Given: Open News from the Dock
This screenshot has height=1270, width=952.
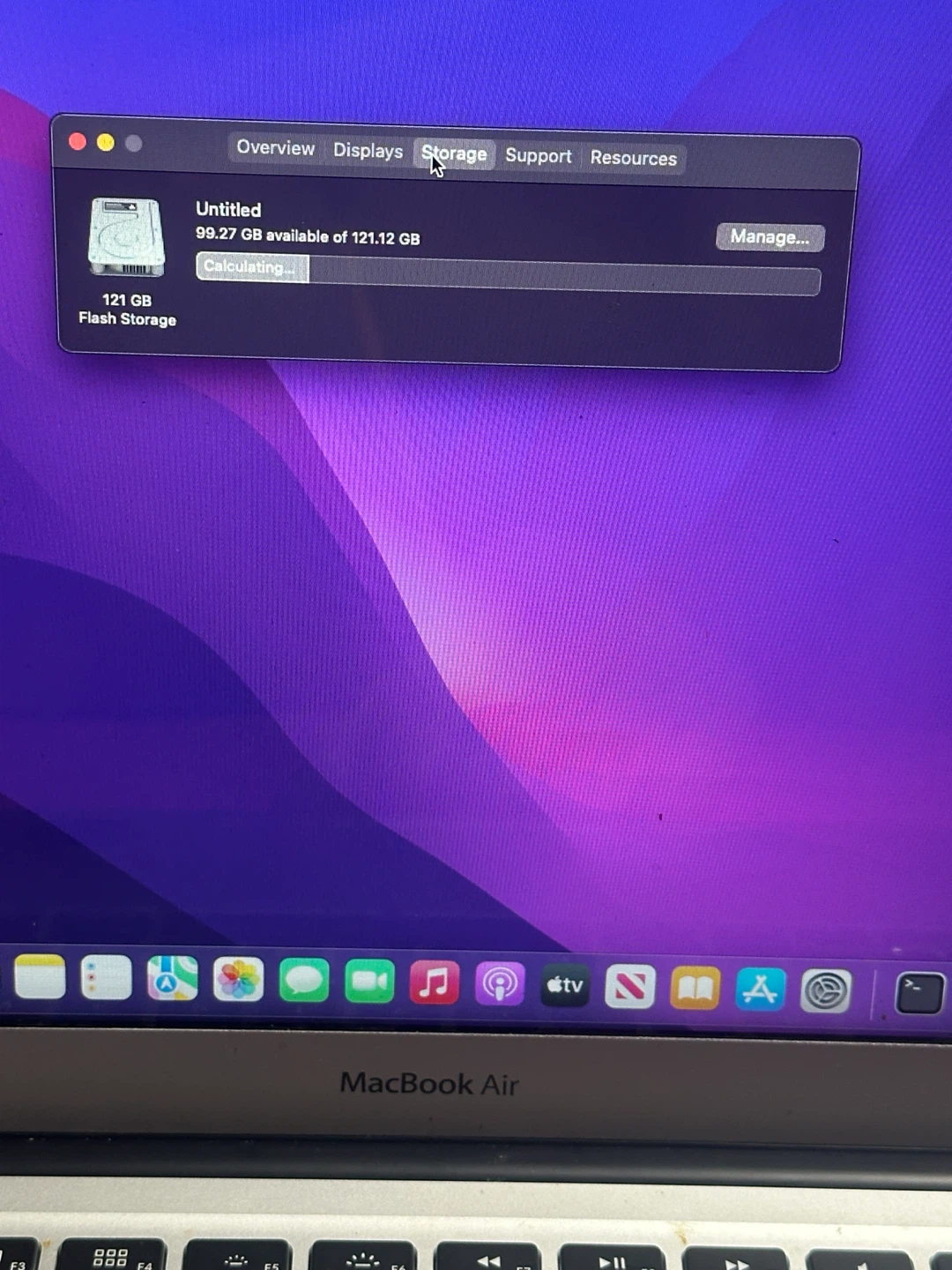Looking at the screenshot, I should (x=630, y=987).
